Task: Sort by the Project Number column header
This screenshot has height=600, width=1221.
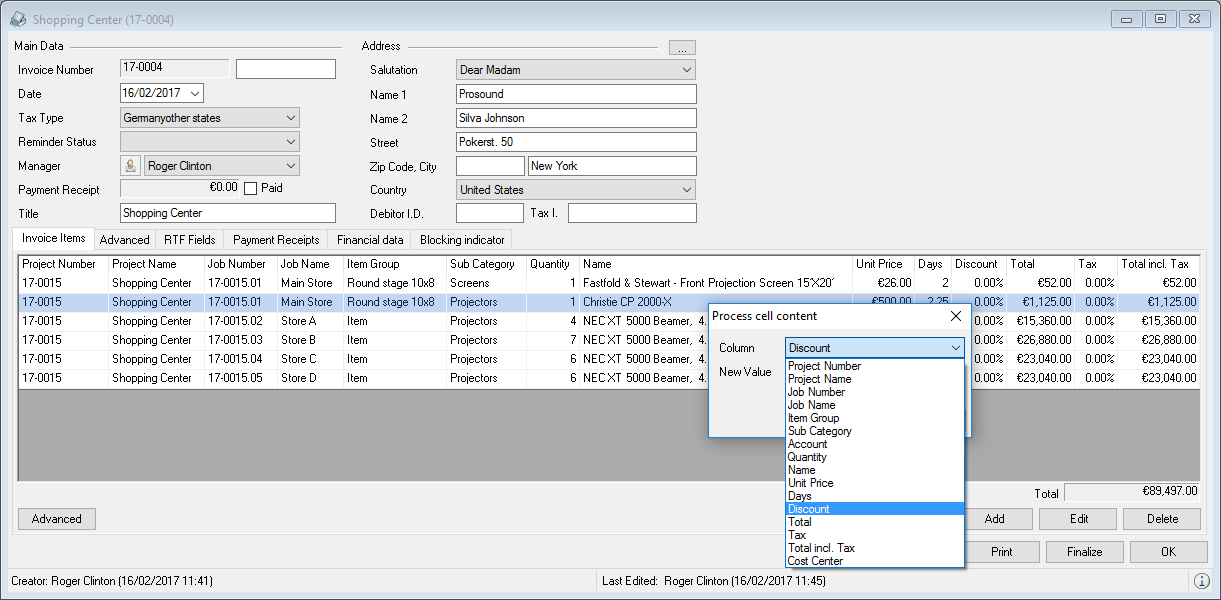Action: point(60,264)
